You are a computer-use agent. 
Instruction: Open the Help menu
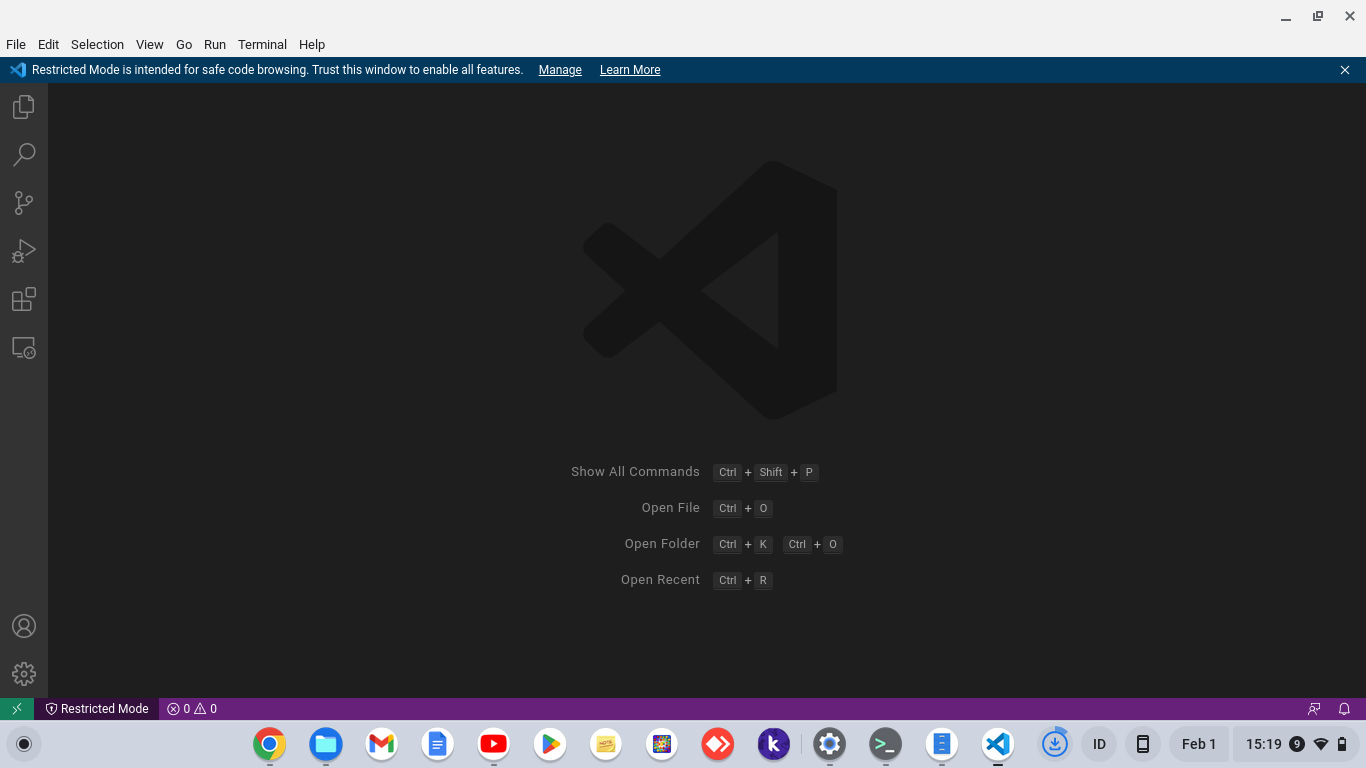tap(312, 45)
